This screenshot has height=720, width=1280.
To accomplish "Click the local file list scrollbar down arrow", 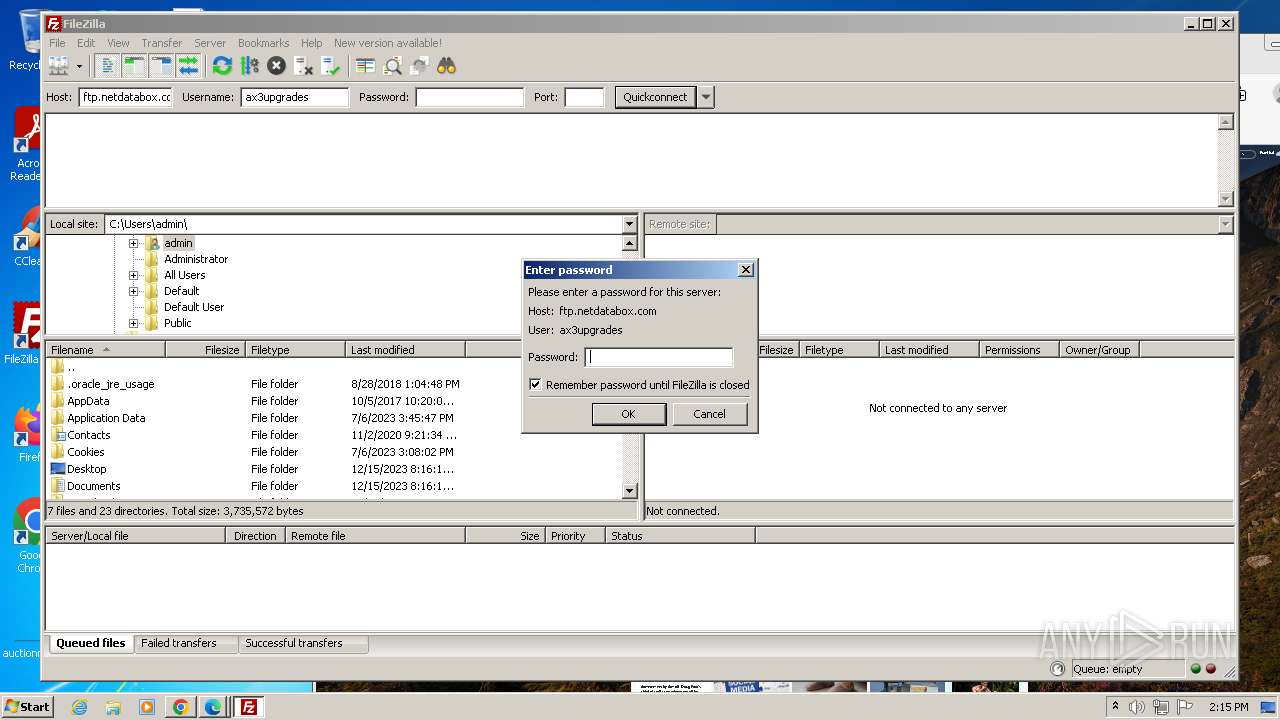I will point(629,491).
